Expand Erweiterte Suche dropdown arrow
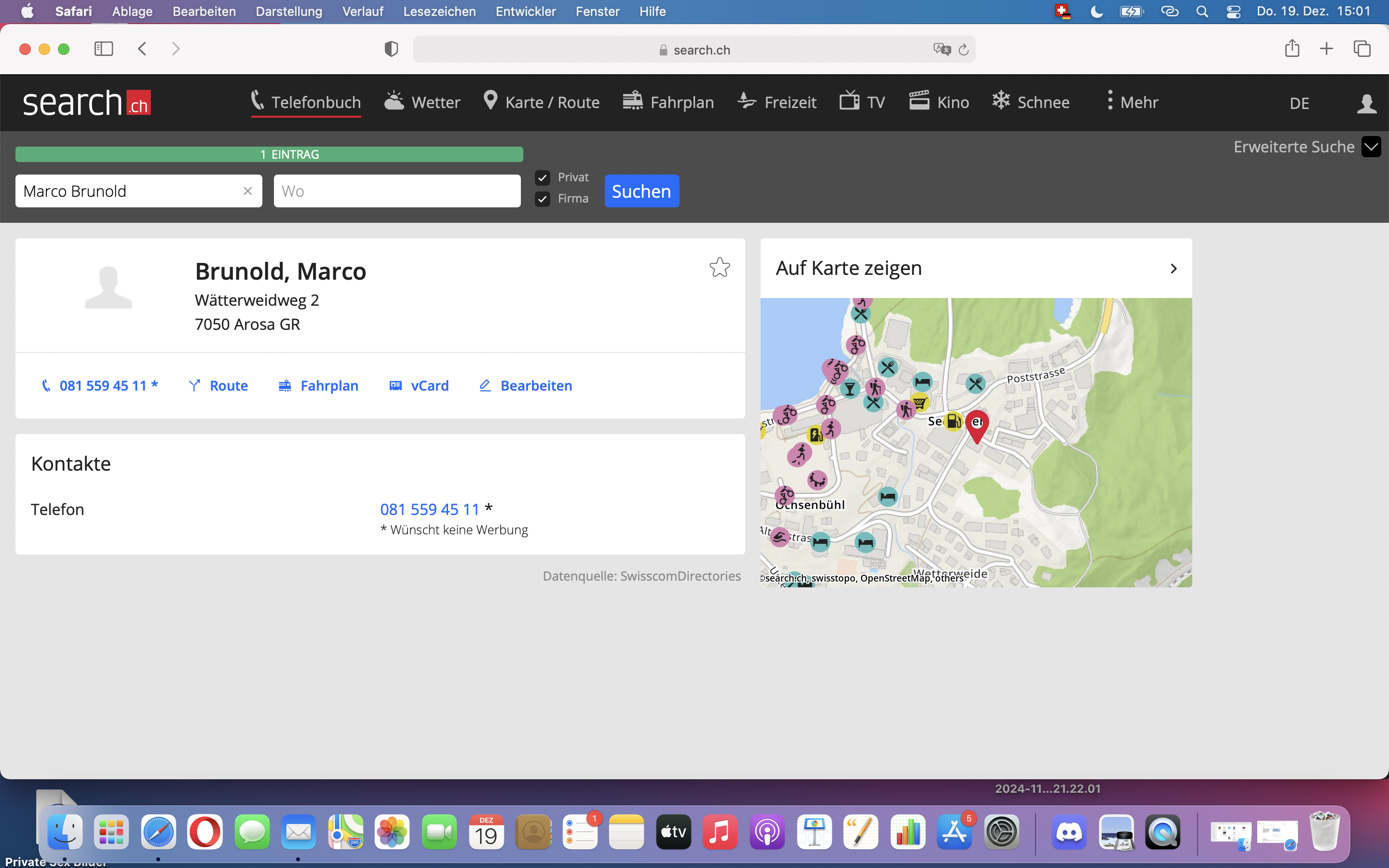The width and height of the screenshot is (1389, 868). click(1371, 147)
